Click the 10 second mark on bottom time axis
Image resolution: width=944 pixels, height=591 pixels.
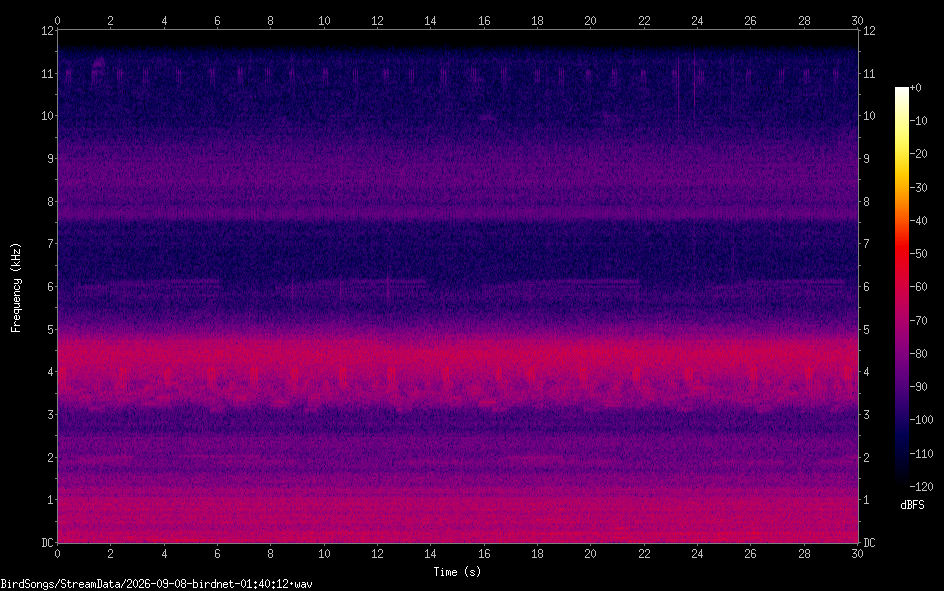click(x=324, y=553)
